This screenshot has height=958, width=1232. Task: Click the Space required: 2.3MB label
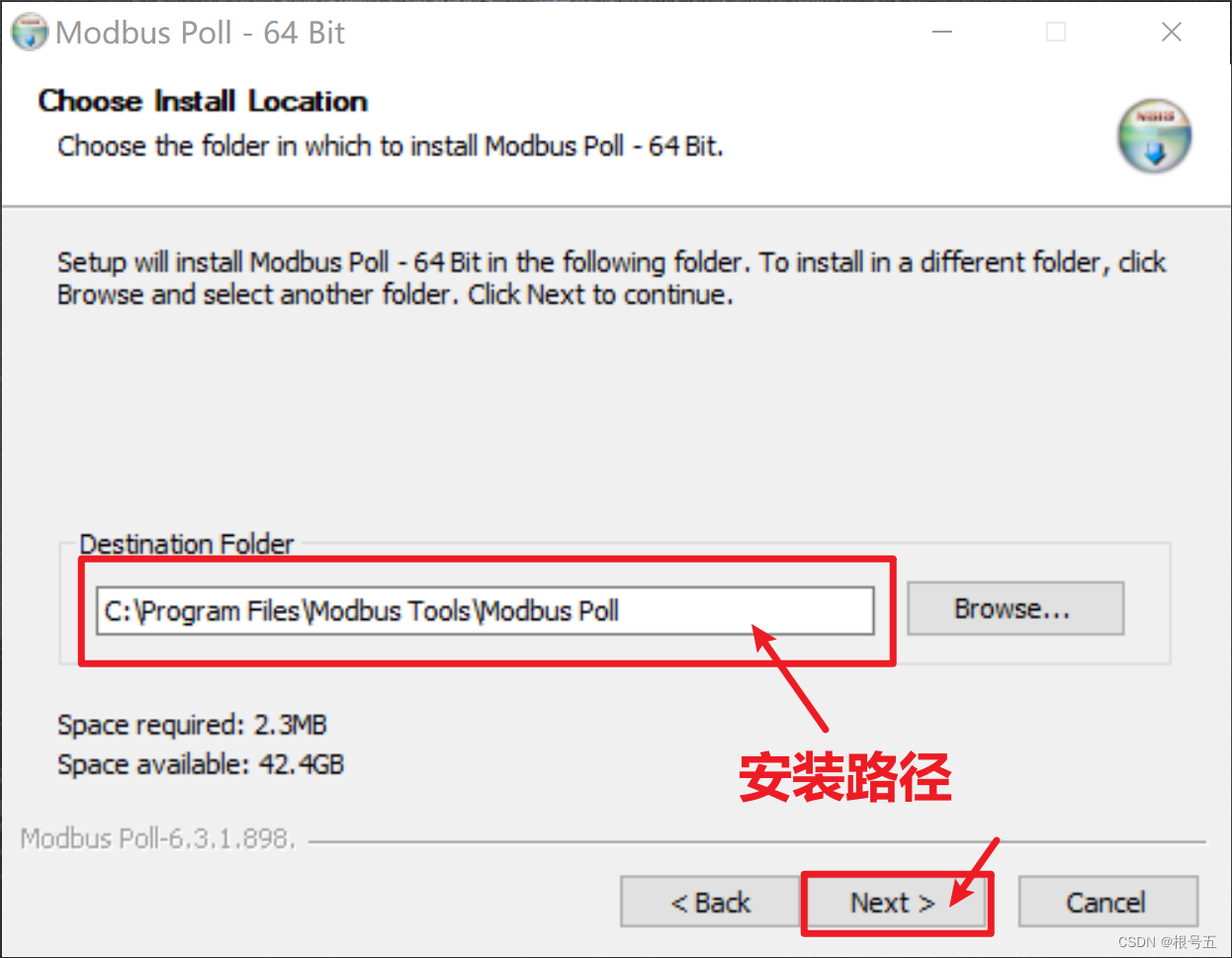[x=192, y=725]
